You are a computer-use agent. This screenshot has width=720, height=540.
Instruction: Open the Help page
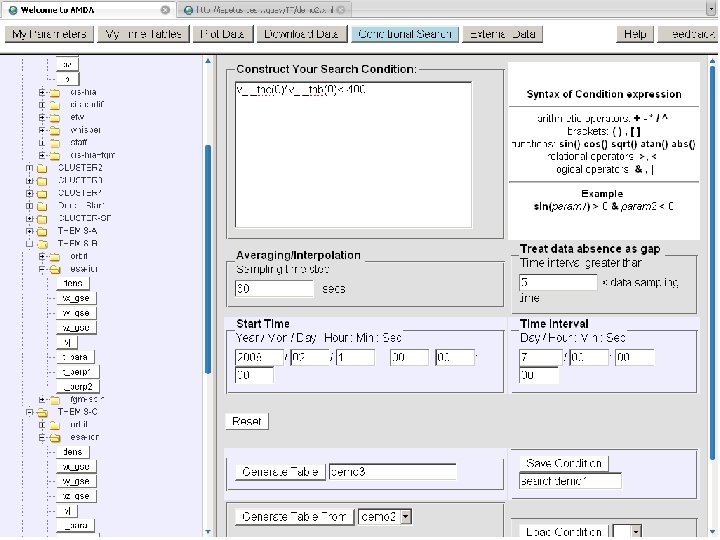pyautogui.click(x=635, y=34)
